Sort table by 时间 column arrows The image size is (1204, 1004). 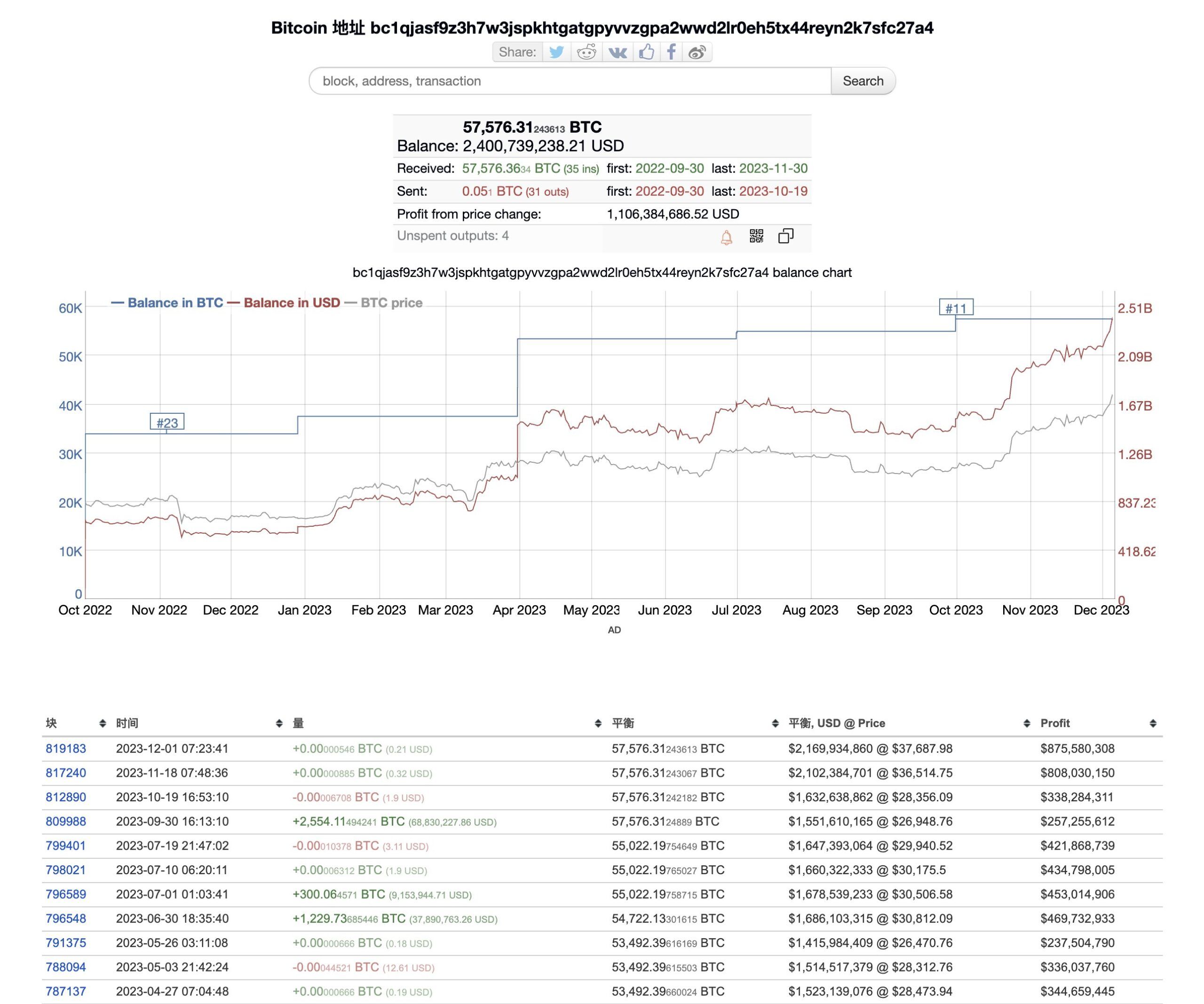278,723
